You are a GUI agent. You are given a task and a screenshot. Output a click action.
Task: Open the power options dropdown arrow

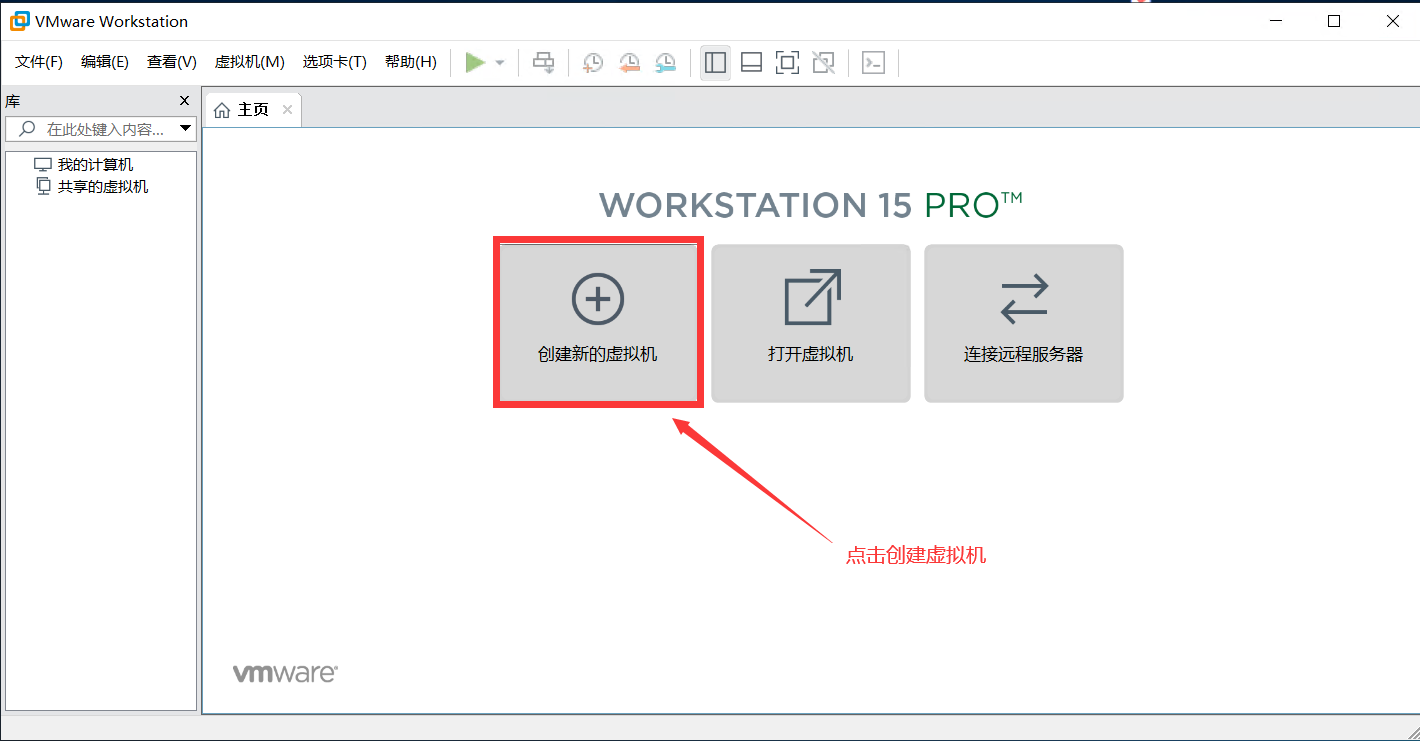[500, 63]
